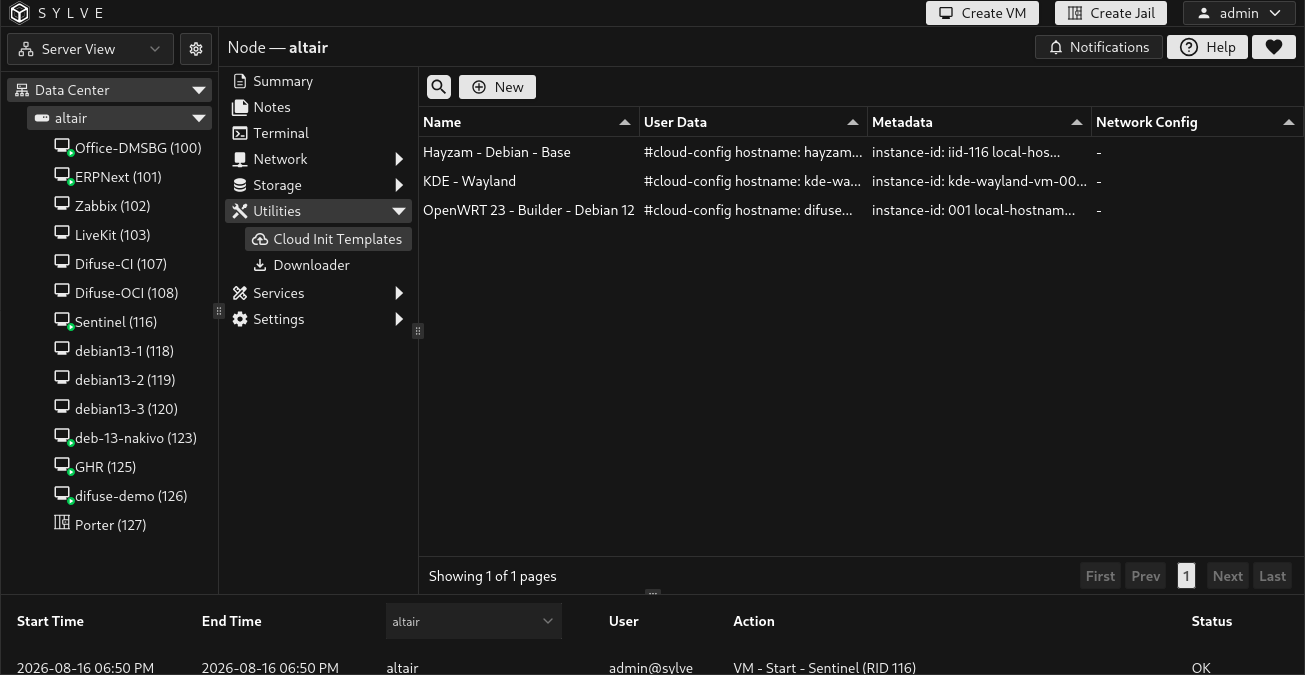This screenshot has width=1305, height=675.
Task: Click the node menu resize handle
Action: [418, 331]
